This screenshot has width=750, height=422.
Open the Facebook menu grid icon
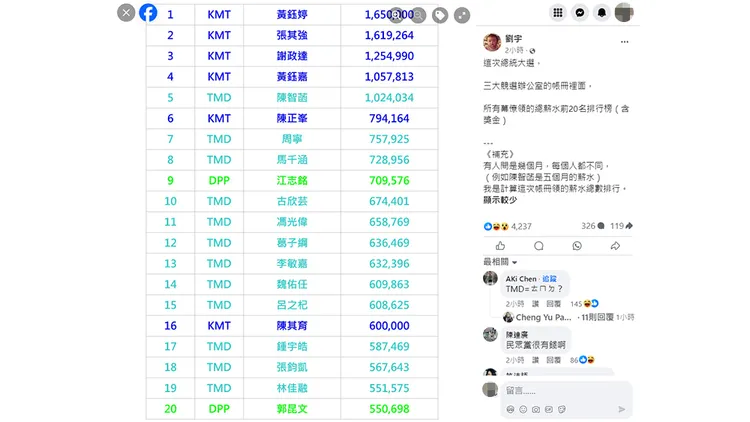point(558,12)
